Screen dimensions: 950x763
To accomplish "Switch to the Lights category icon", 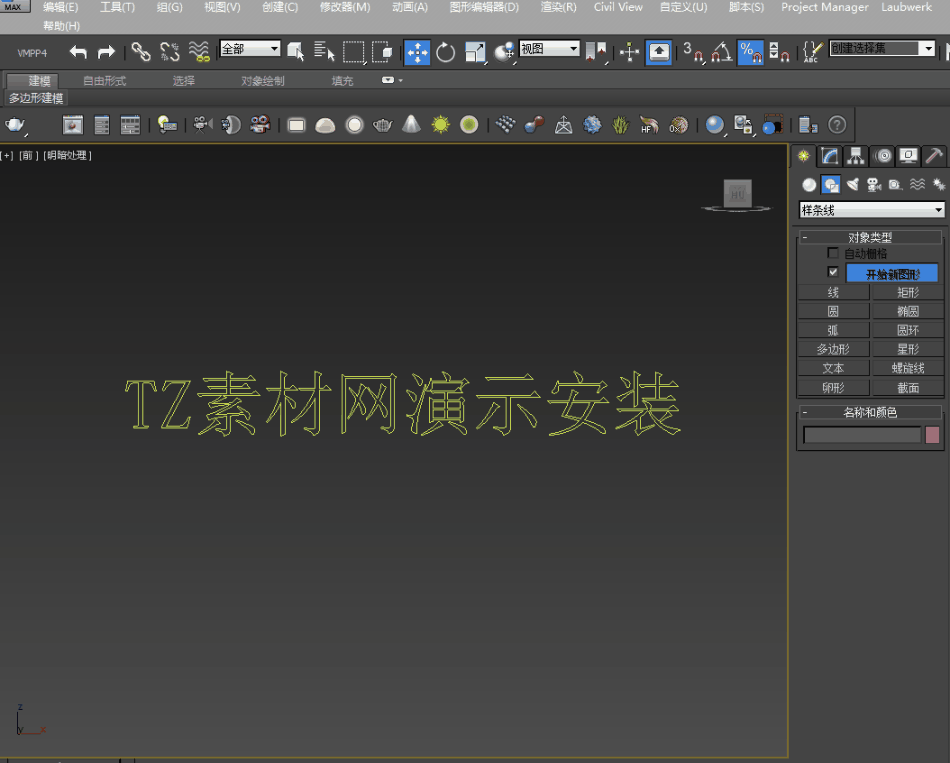I will tap(852, 185).
